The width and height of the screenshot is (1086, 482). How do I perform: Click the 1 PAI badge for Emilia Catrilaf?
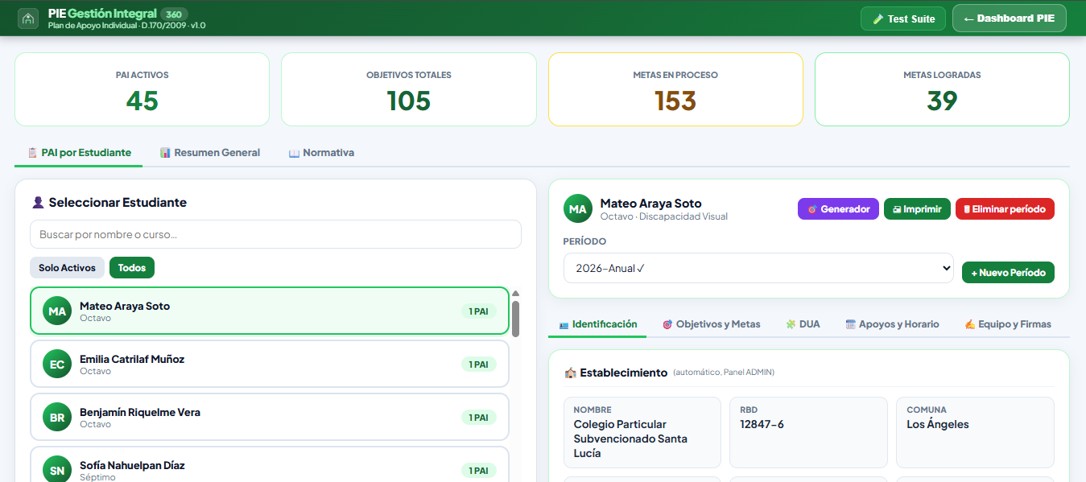[x=479, y=364]
